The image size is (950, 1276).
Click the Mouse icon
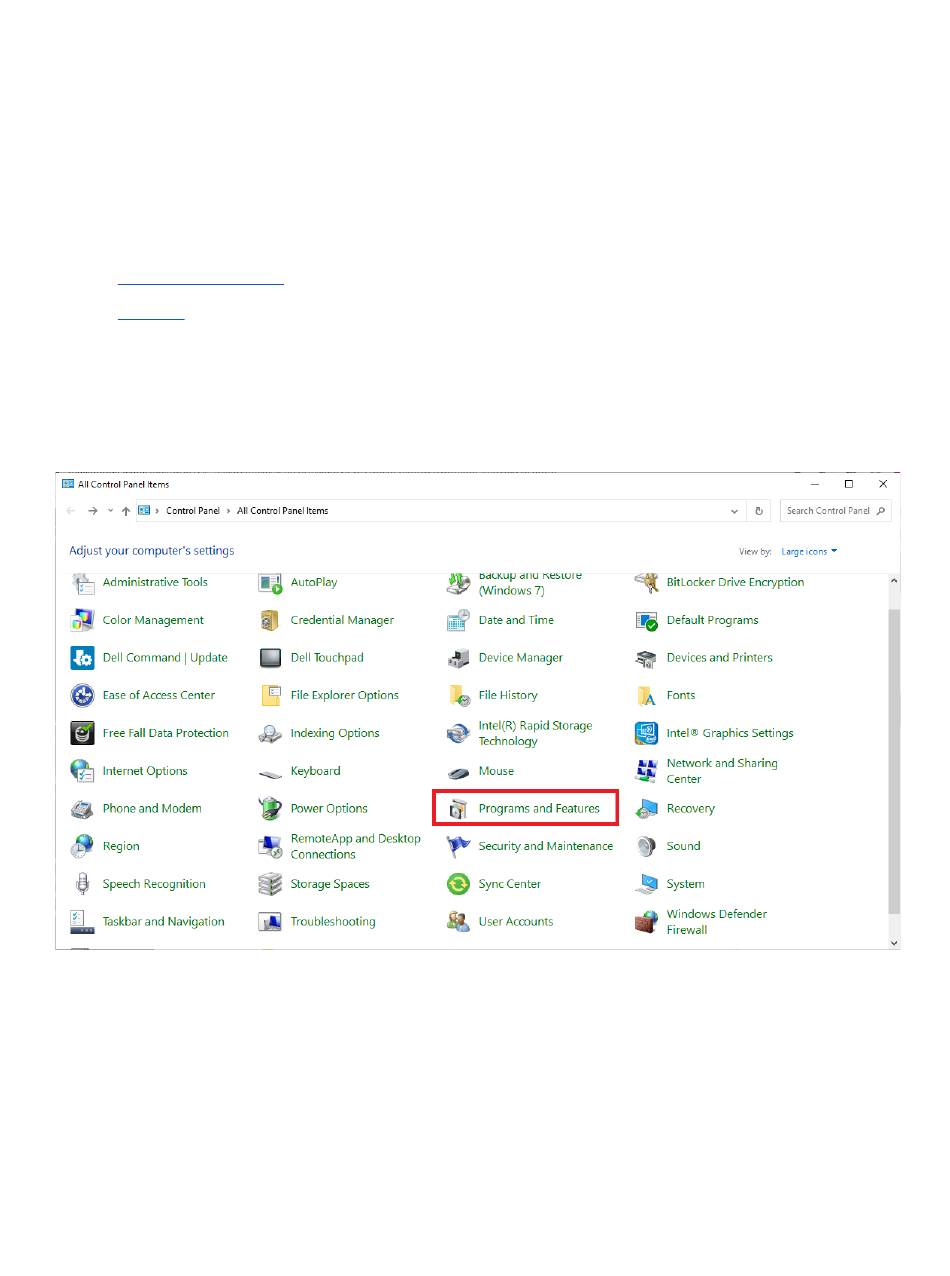point(459,771)
